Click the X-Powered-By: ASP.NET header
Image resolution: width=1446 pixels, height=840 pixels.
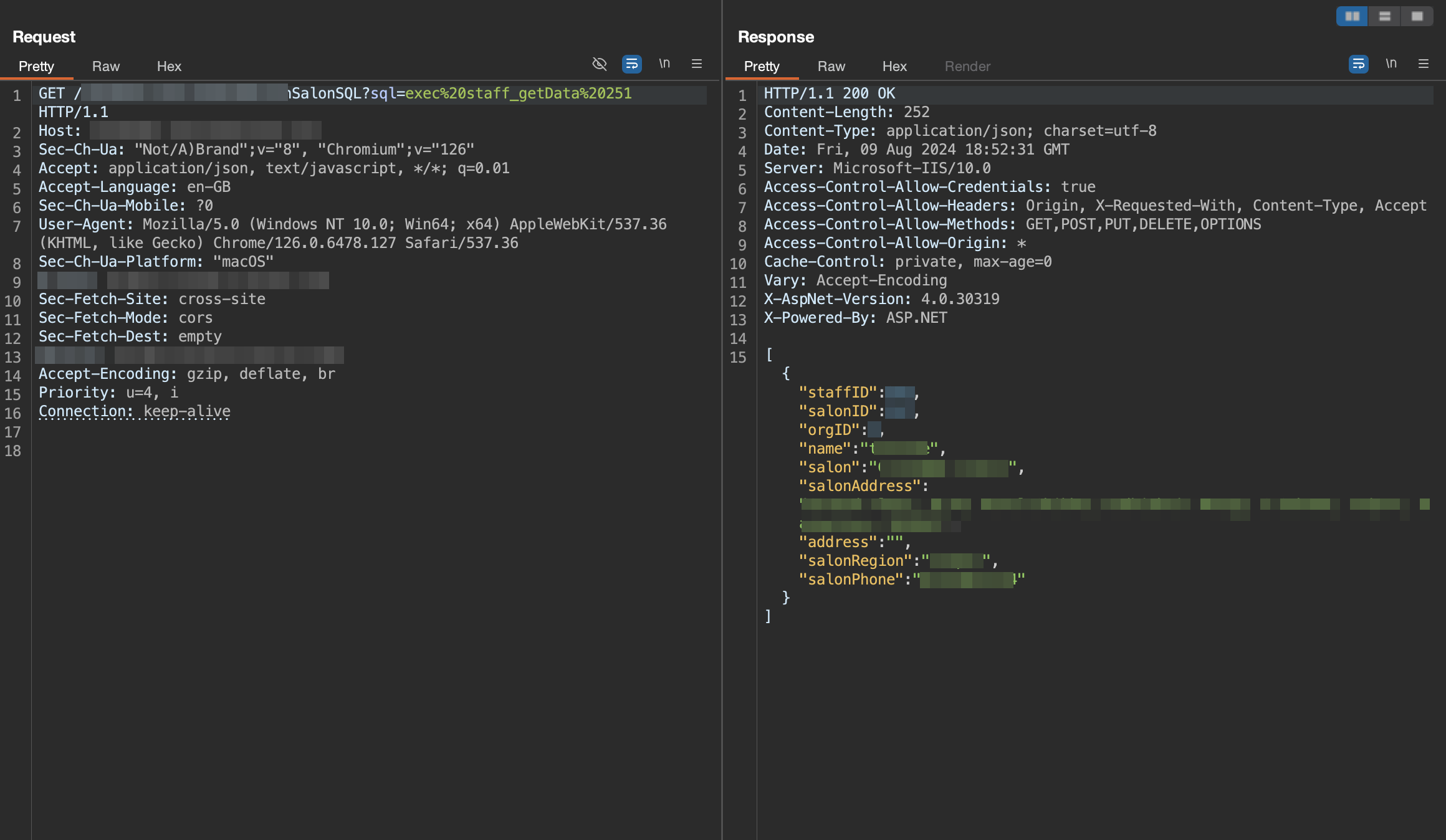tap(856, 318)
